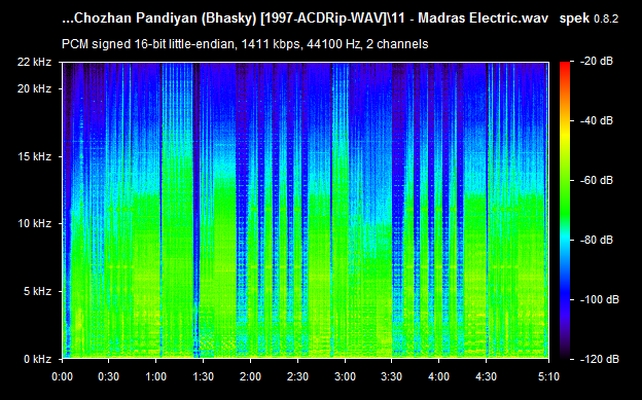Viewport: 642px width, 400px height.
Task: Click the 5:10 end time label
Action: click(x=548, y=376)
